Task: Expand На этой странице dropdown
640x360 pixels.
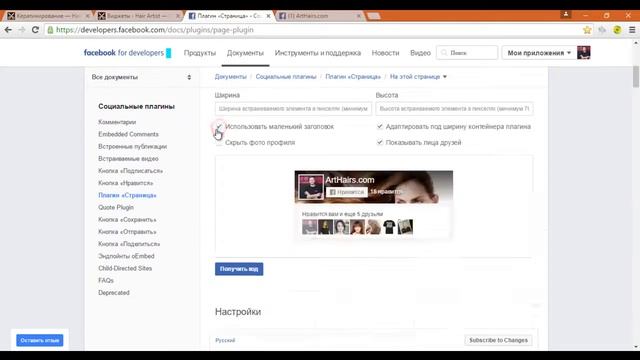Action: pos(418,77)
